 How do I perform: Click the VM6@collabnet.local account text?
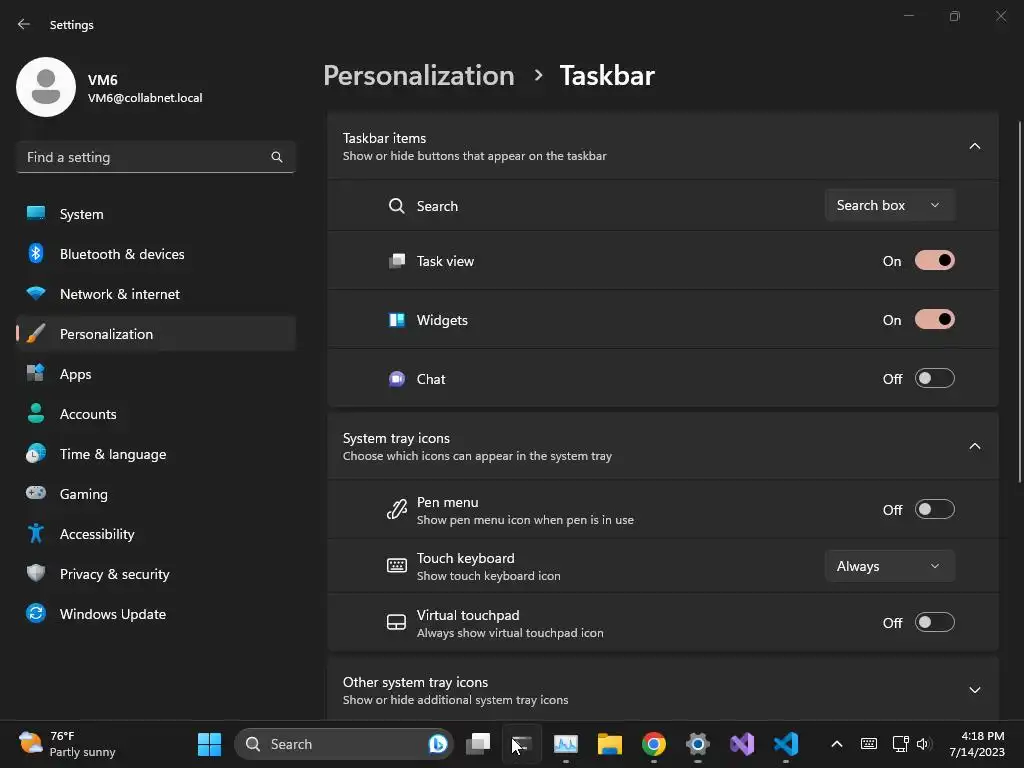tap(145, 98)
